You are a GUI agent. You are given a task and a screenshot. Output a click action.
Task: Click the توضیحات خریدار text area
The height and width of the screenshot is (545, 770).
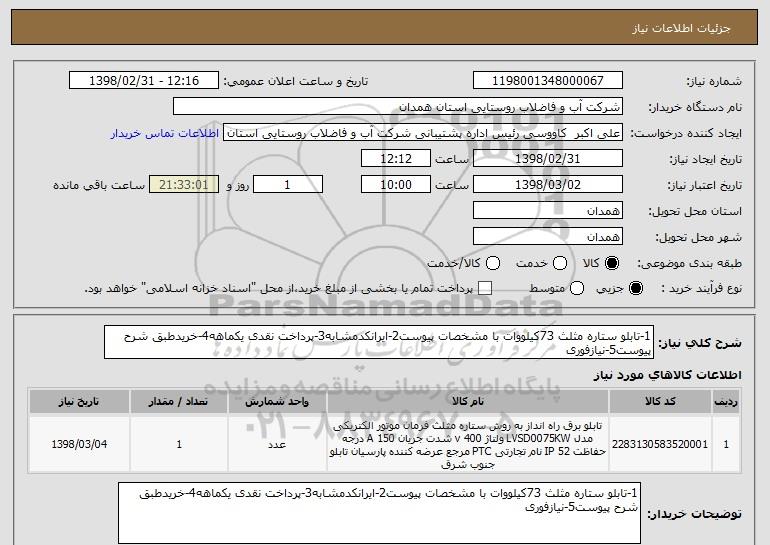379,513
